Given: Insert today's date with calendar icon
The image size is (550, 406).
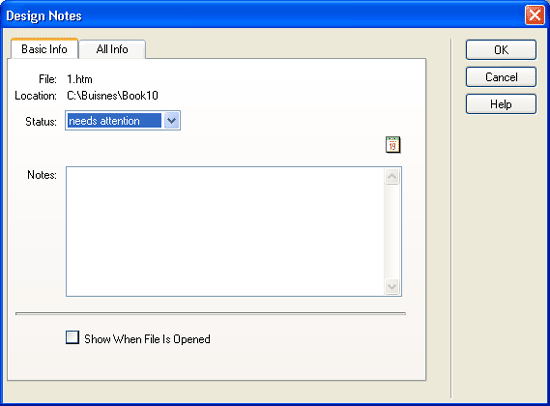Looking at the screenshot, I should click(x=393, y=145).
